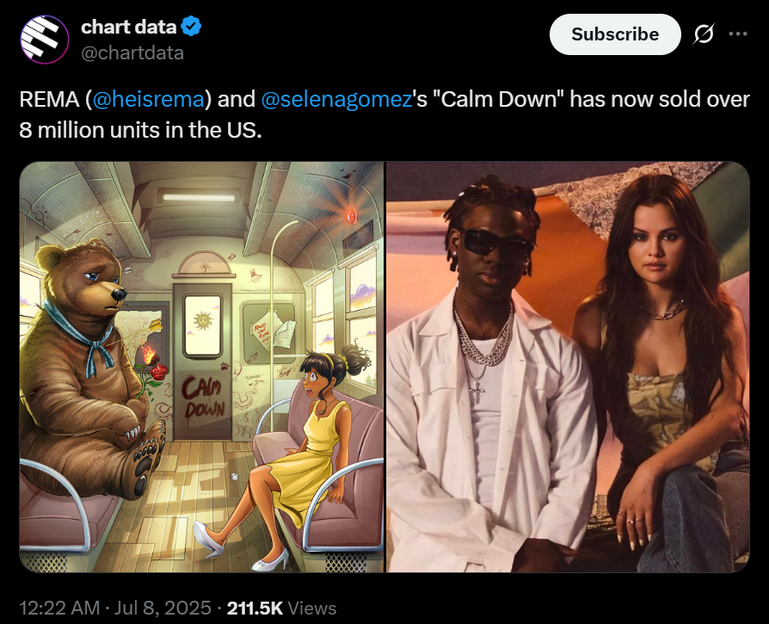Screen dimensions: 769x624
Task: Open the left cartoon train artwork
Action: pyautogui.click(x=201, y=366)
